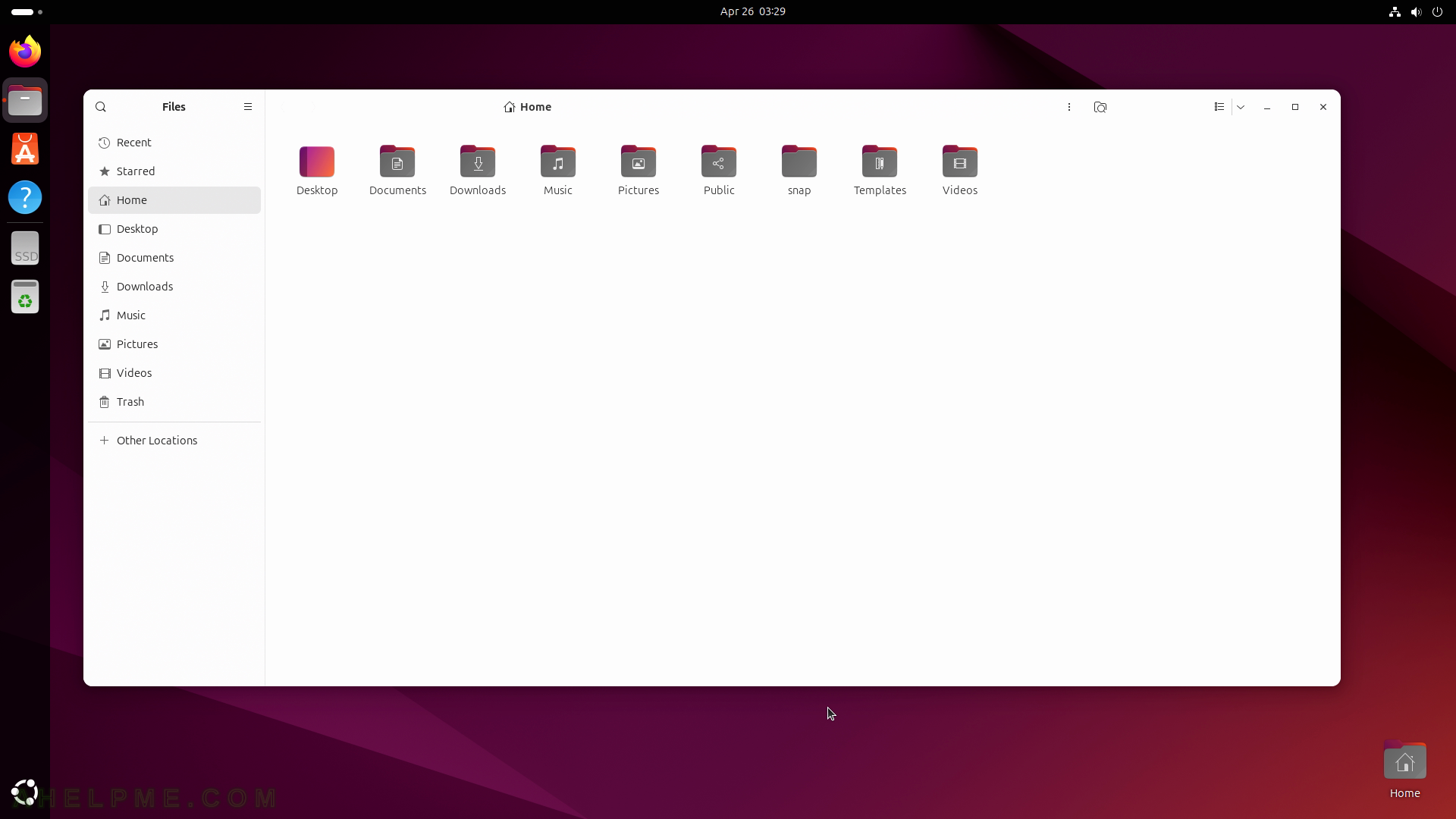This screenshot has height=819, width=1456.
Task: Go to Starred in sidebar
Action: pos(174,171)
